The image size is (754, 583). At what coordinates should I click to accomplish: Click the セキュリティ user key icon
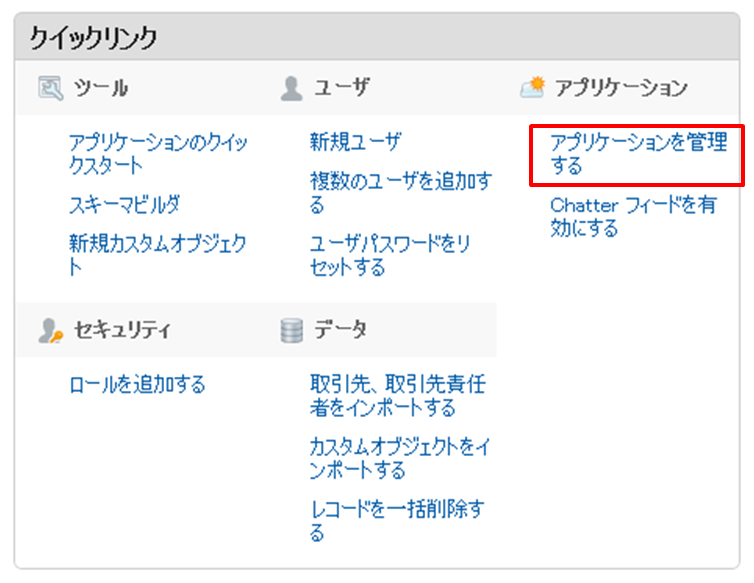pos(50,330)
